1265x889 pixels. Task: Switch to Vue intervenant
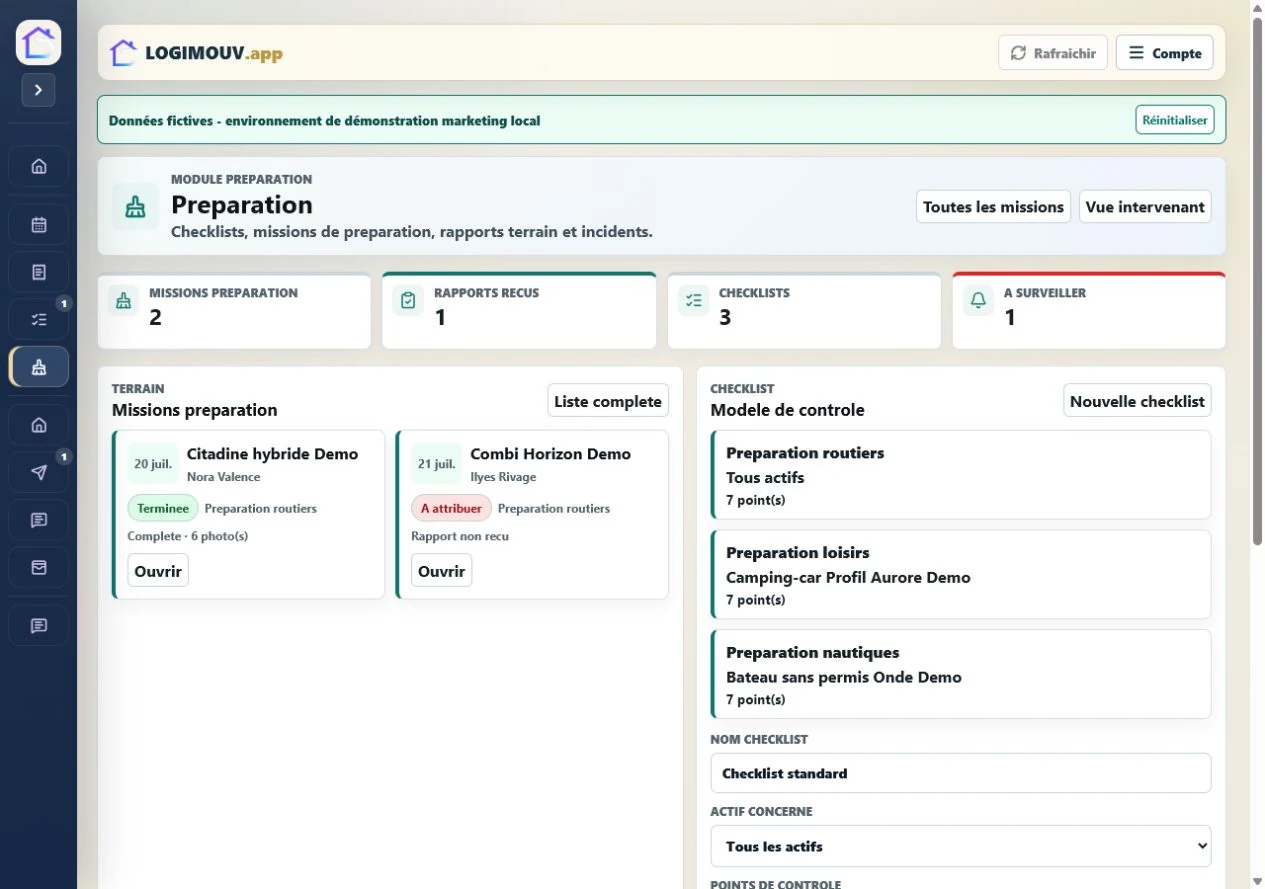pyautogui.click(x=1145, y=207)
